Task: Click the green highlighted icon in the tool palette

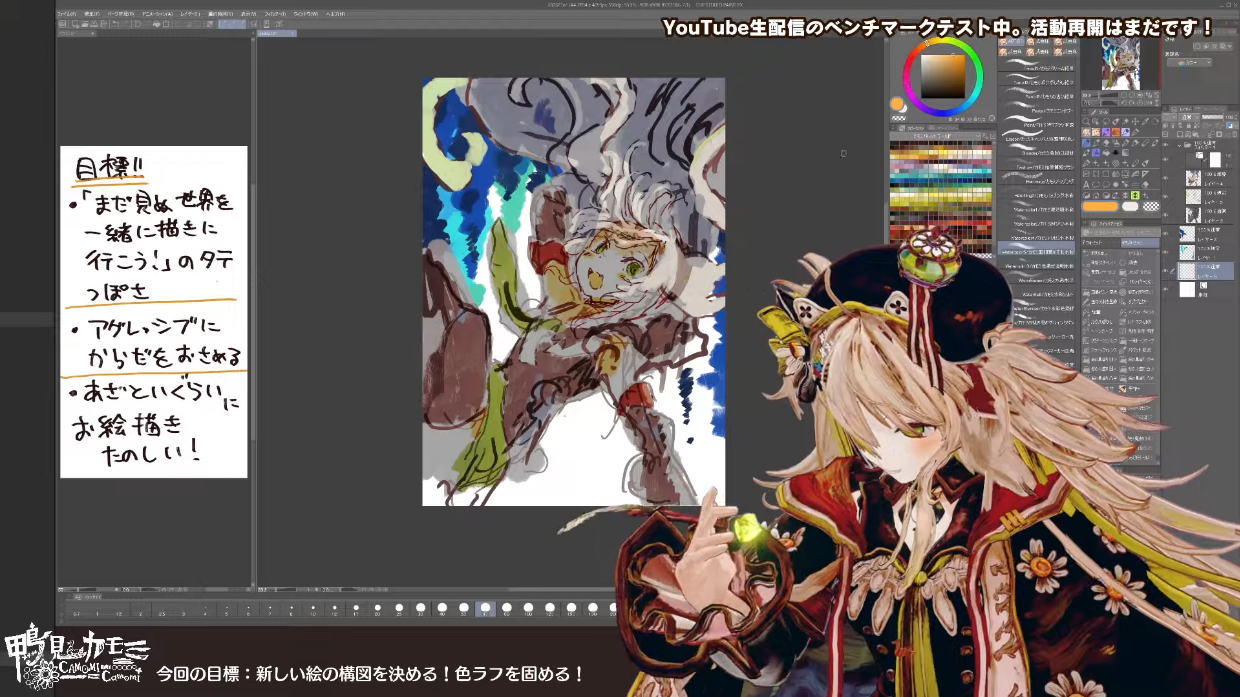Action: click(x=1134, y=195)
